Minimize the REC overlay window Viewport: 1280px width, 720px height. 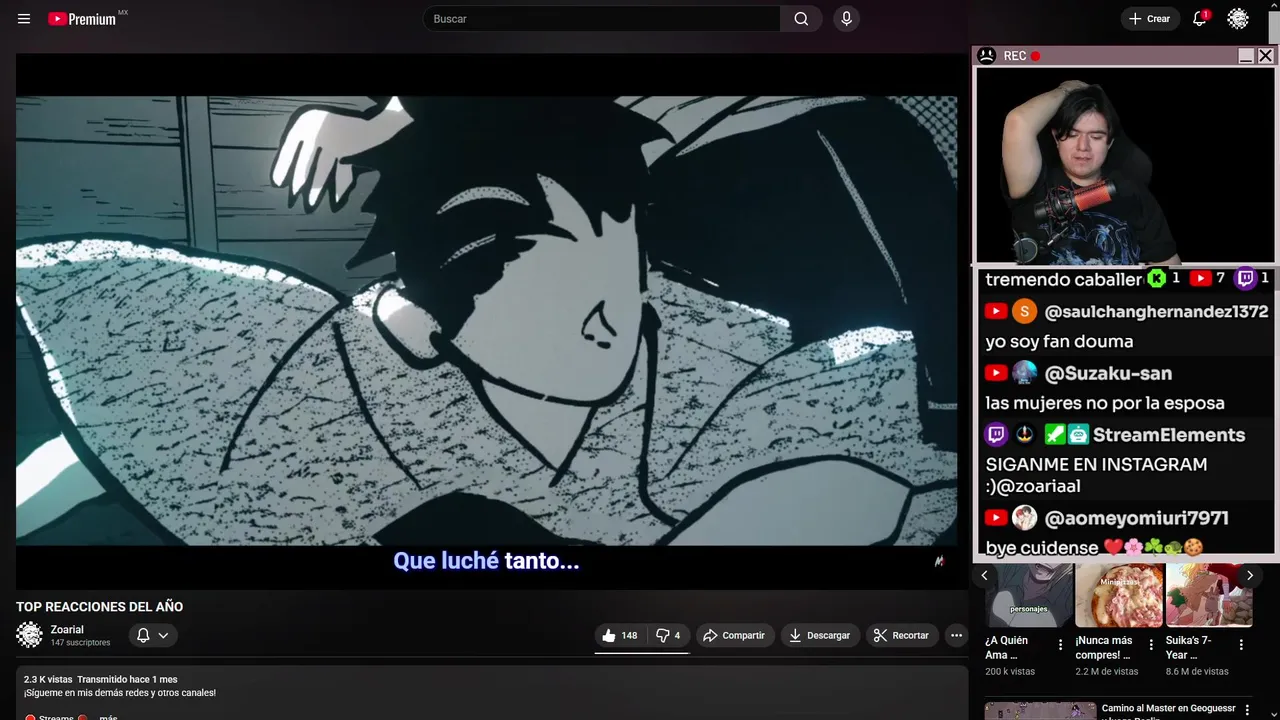[x=1246, y=56]
